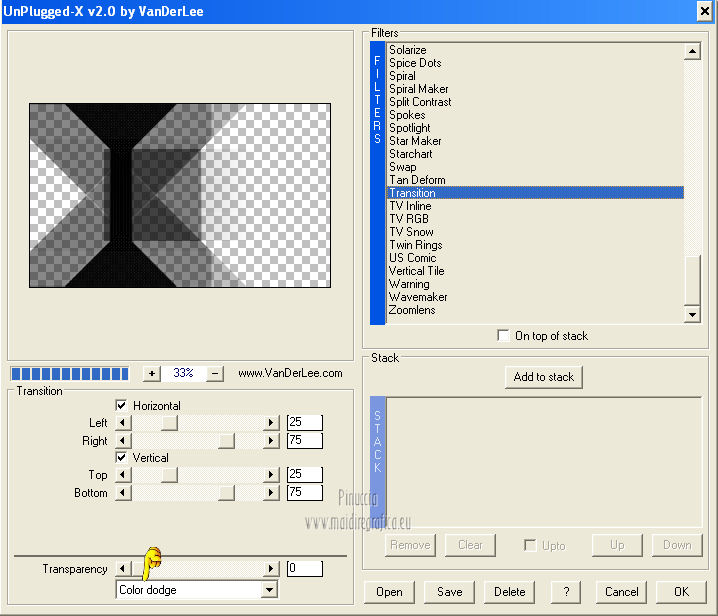
Task: Click the filter list scroll up arrow
Action: tap(692, 51)
